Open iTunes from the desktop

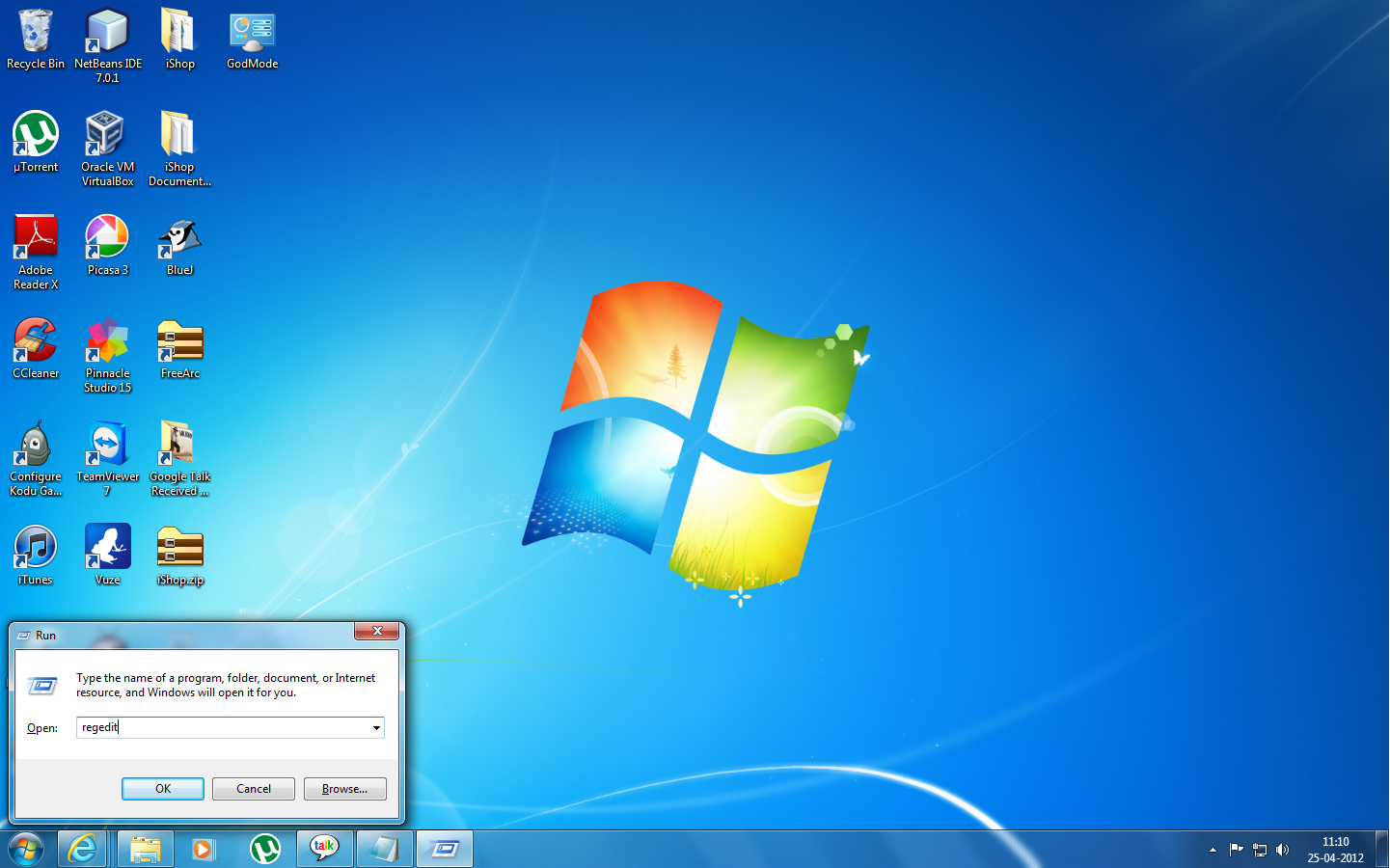point(36,543)
